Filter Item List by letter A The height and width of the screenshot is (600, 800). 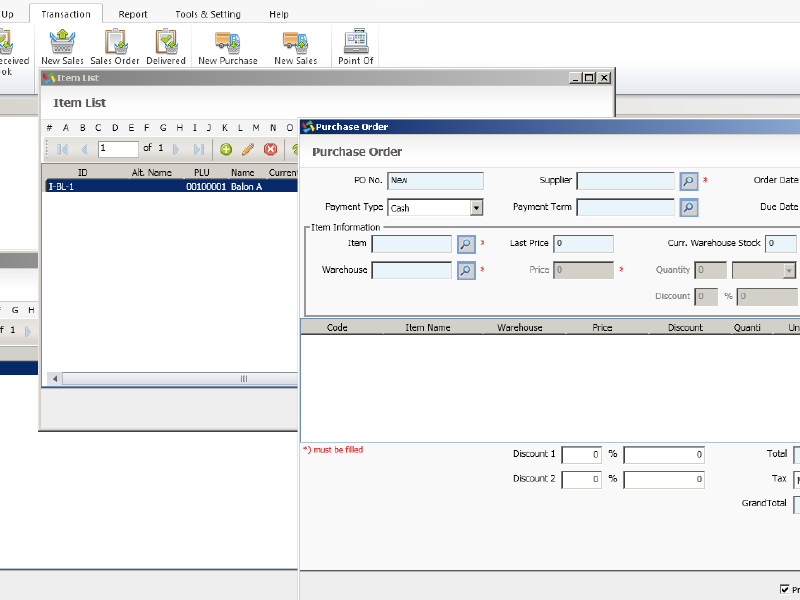point(65,128)
